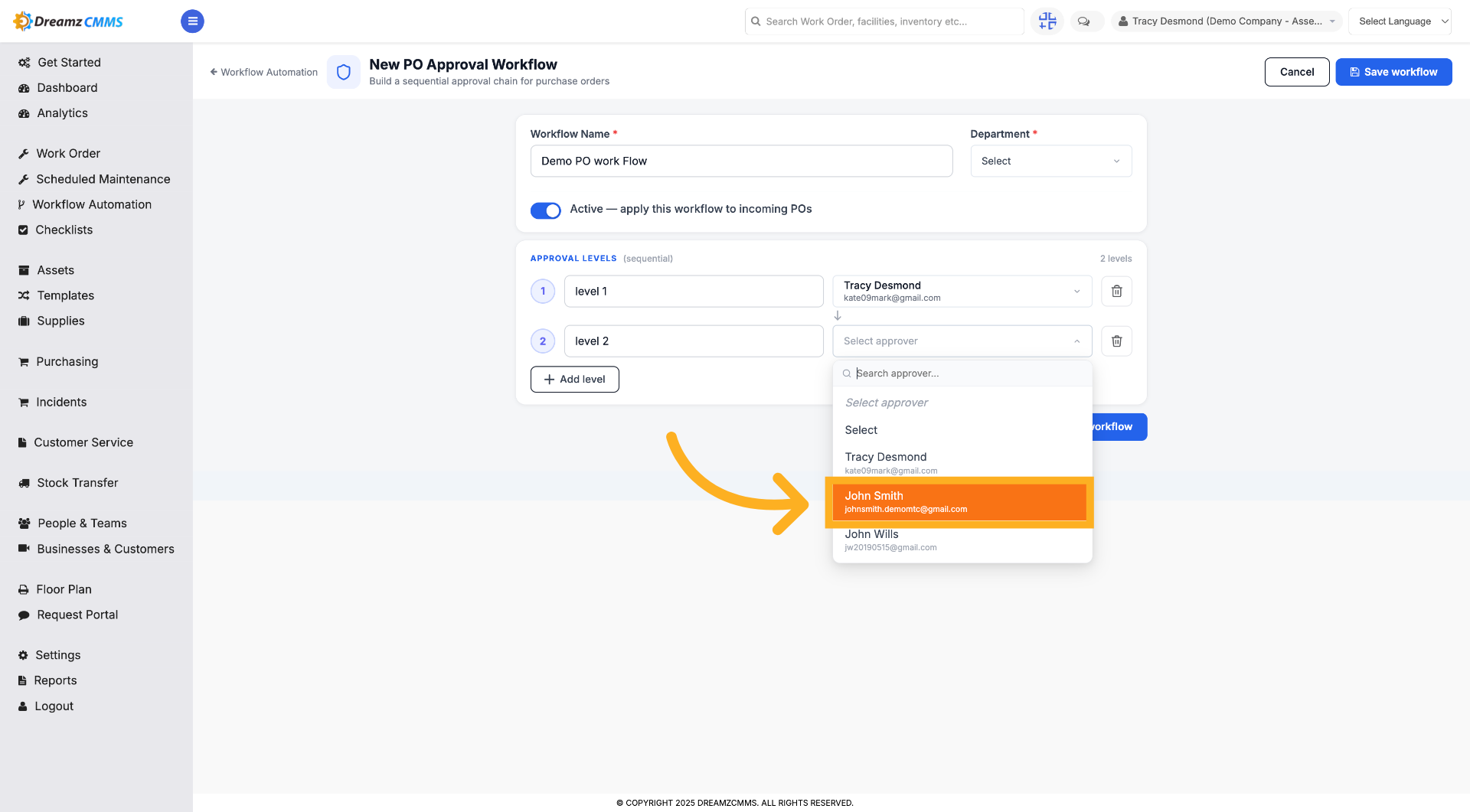Open level 1 approver Tracy Desmond dropdown
This screenshot has width=1470, height=812.
point(962,291)
